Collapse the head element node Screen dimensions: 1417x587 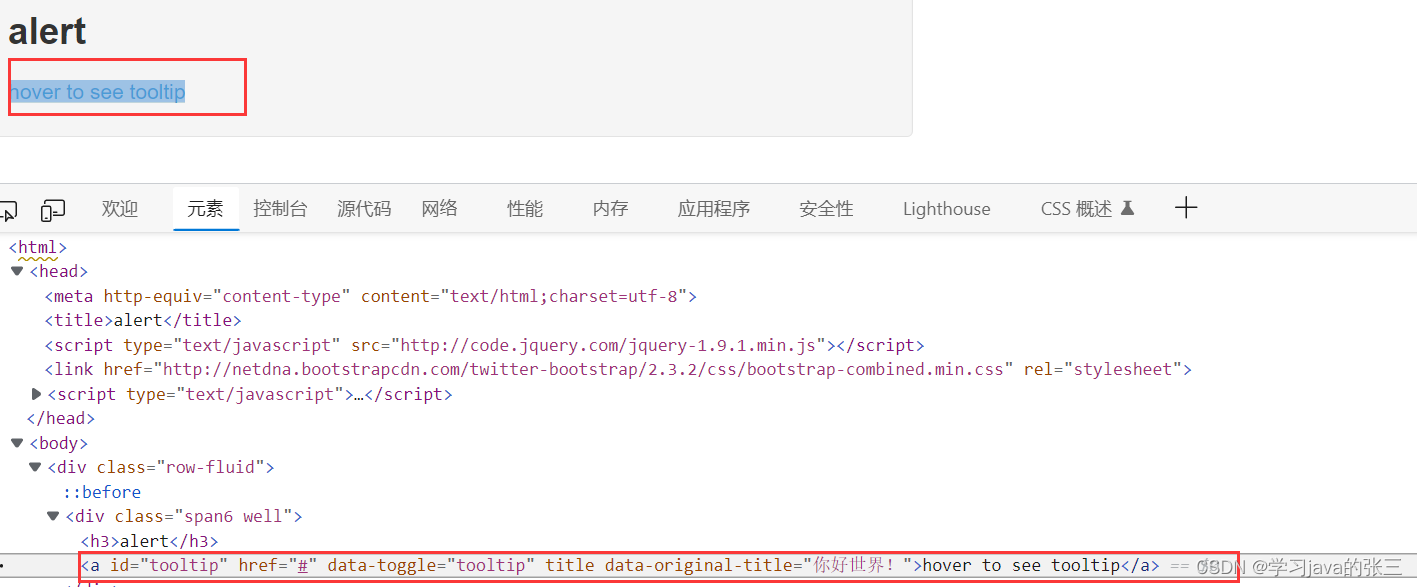(17, 271)
